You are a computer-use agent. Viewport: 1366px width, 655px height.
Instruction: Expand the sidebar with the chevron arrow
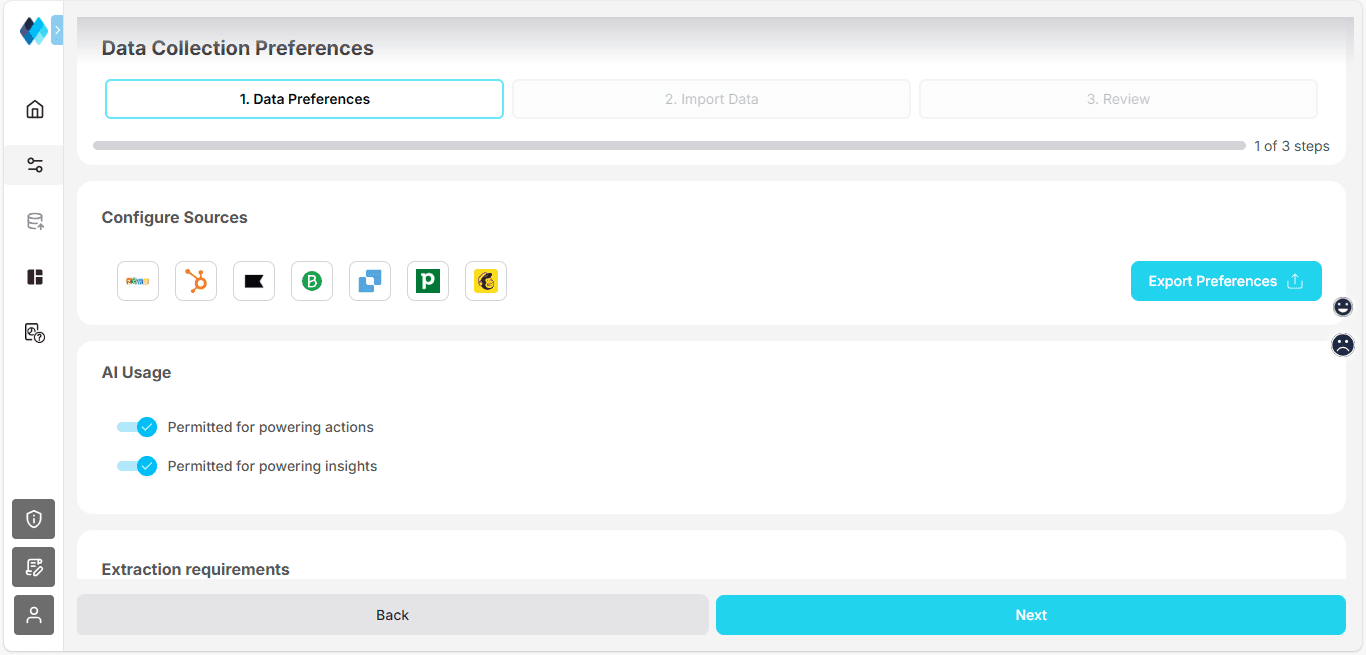pyautogui.click(x=57, y=30)
